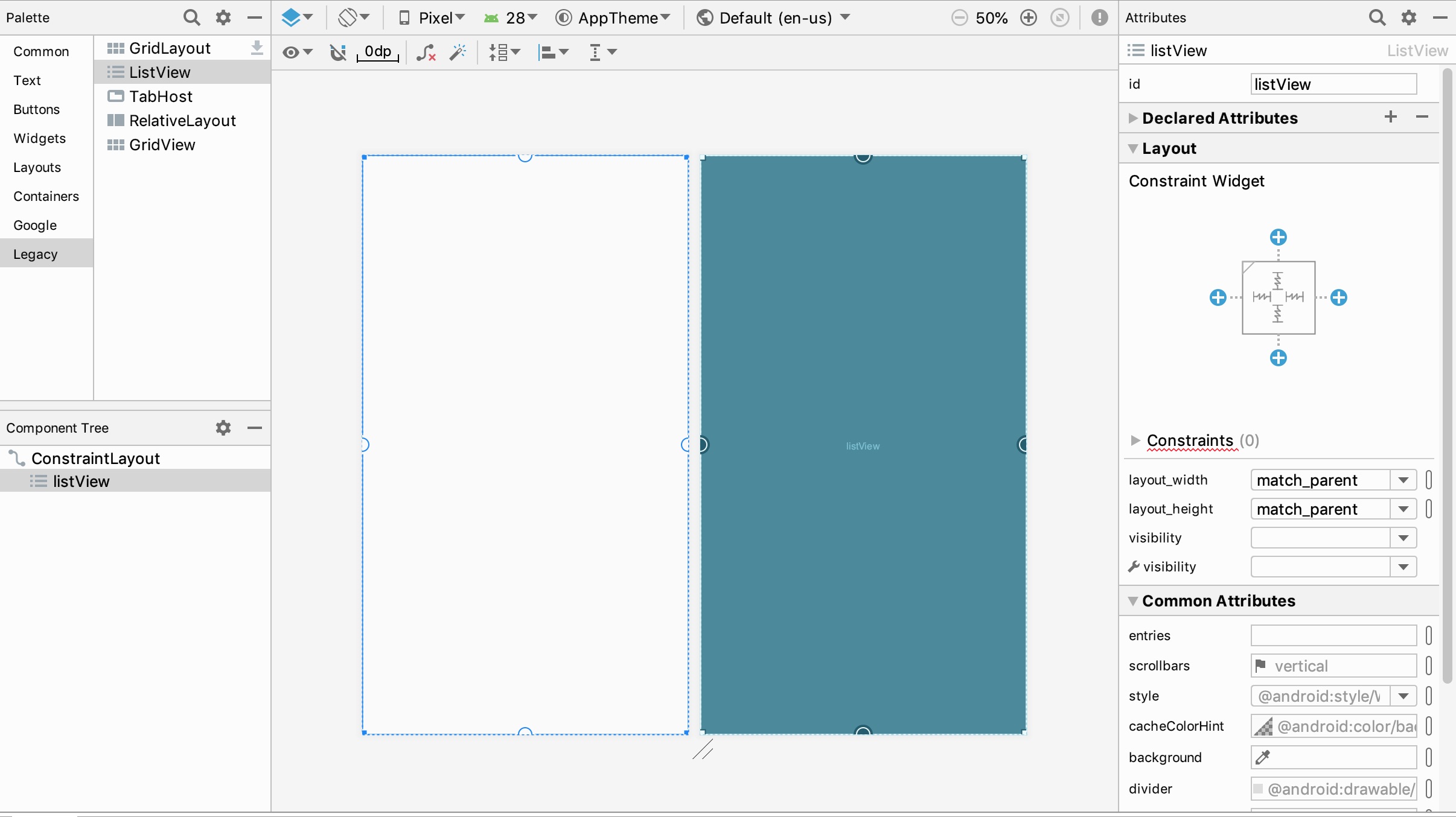
Task: Remove declared attribute with minus
Action: (1422, 117)
